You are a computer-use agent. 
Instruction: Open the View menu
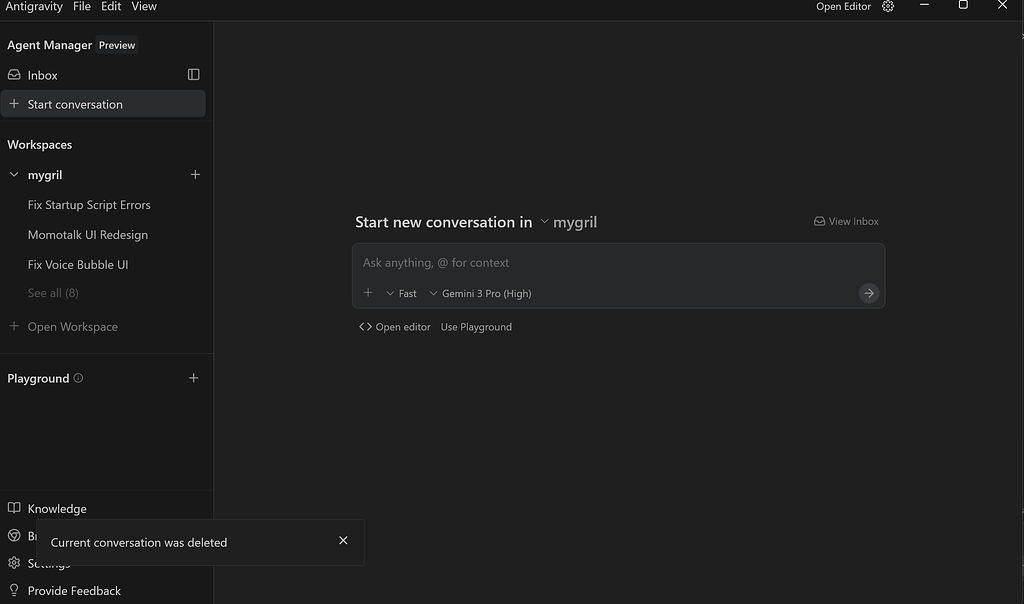pyautogui.click(x=144, y=7)
